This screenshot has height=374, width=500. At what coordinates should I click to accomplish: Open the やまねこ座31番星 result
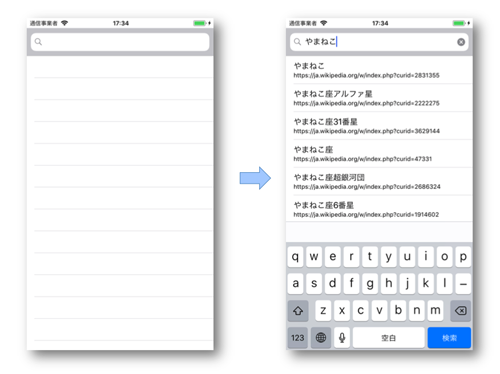tap(379, 126)
